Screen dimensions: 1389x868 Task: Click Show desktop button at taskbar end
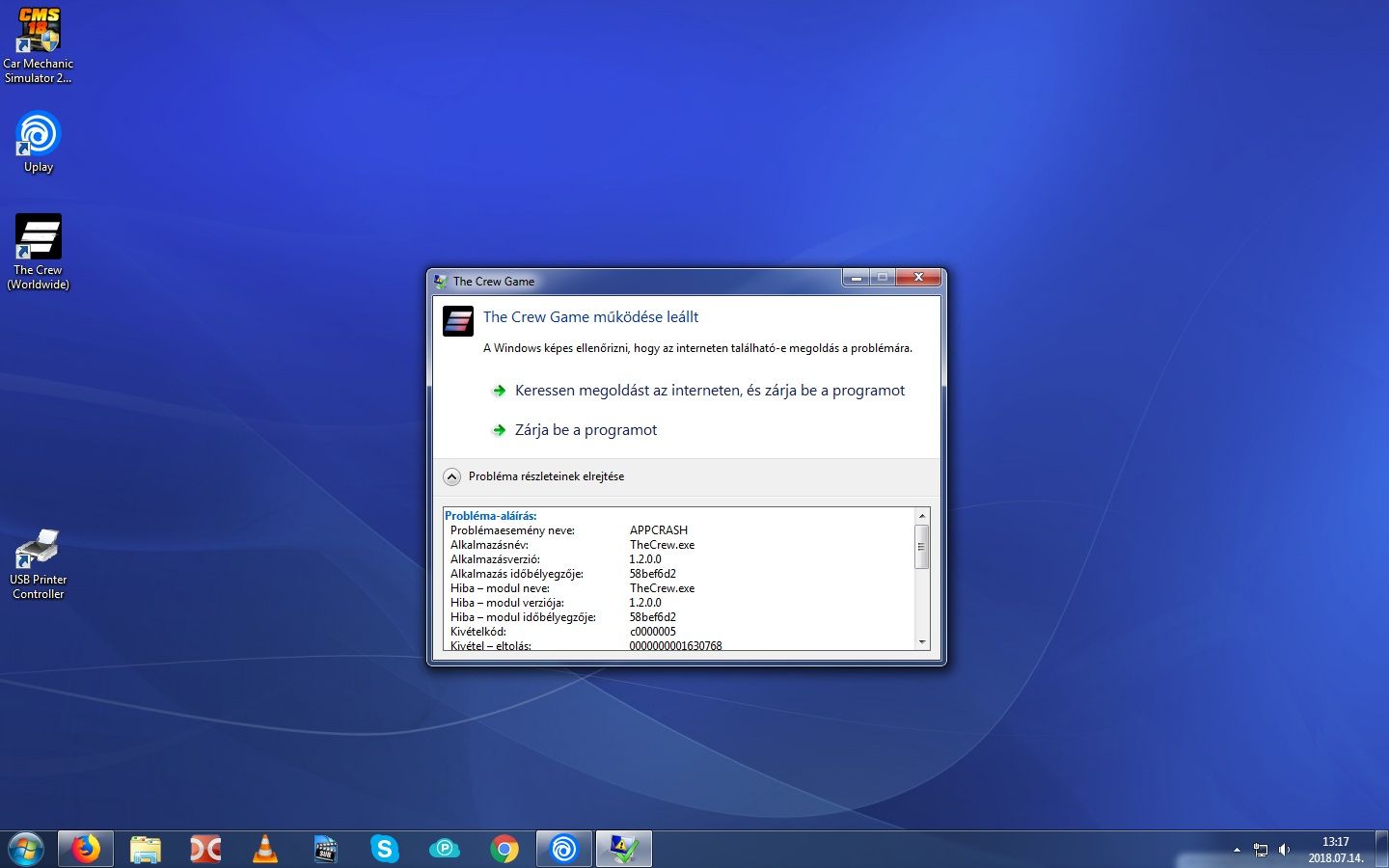(1381, 849)
